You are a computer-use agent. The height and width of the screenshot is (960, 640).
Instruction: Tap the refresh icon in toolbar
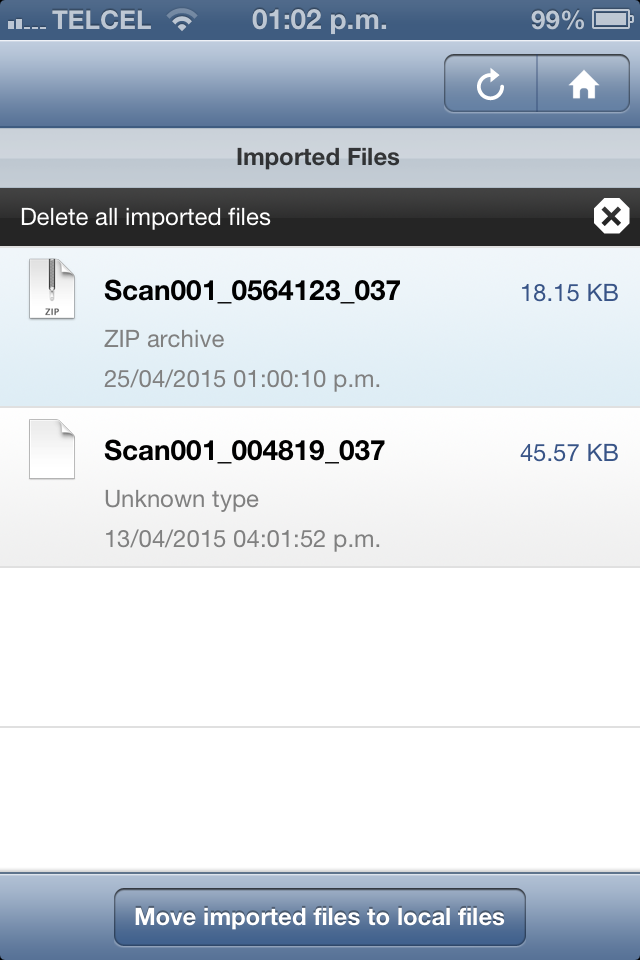click(490, 85)
